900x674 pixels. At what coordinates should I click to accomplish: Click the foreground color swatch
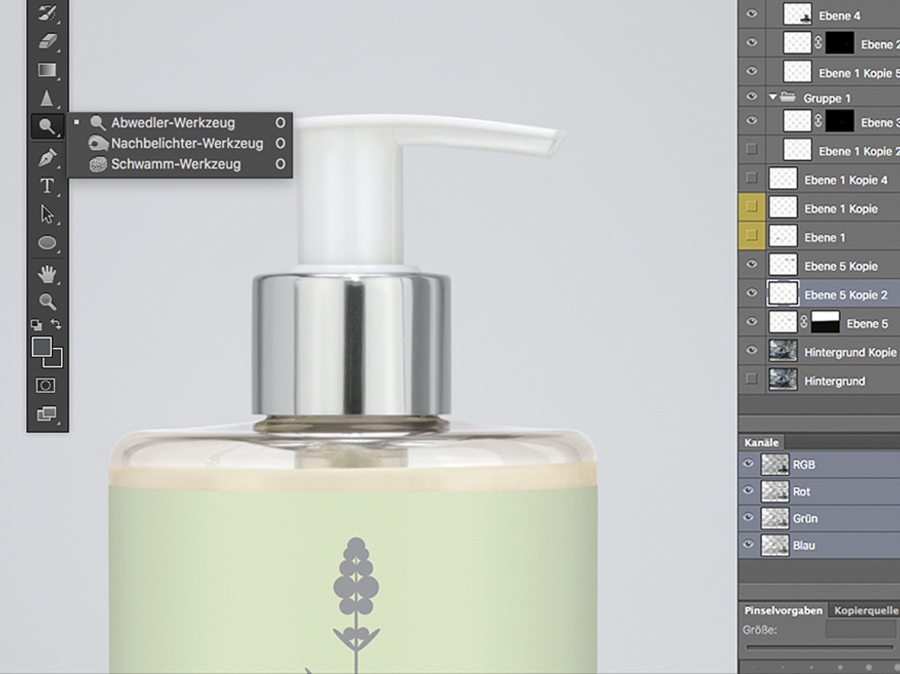(42, 347)
